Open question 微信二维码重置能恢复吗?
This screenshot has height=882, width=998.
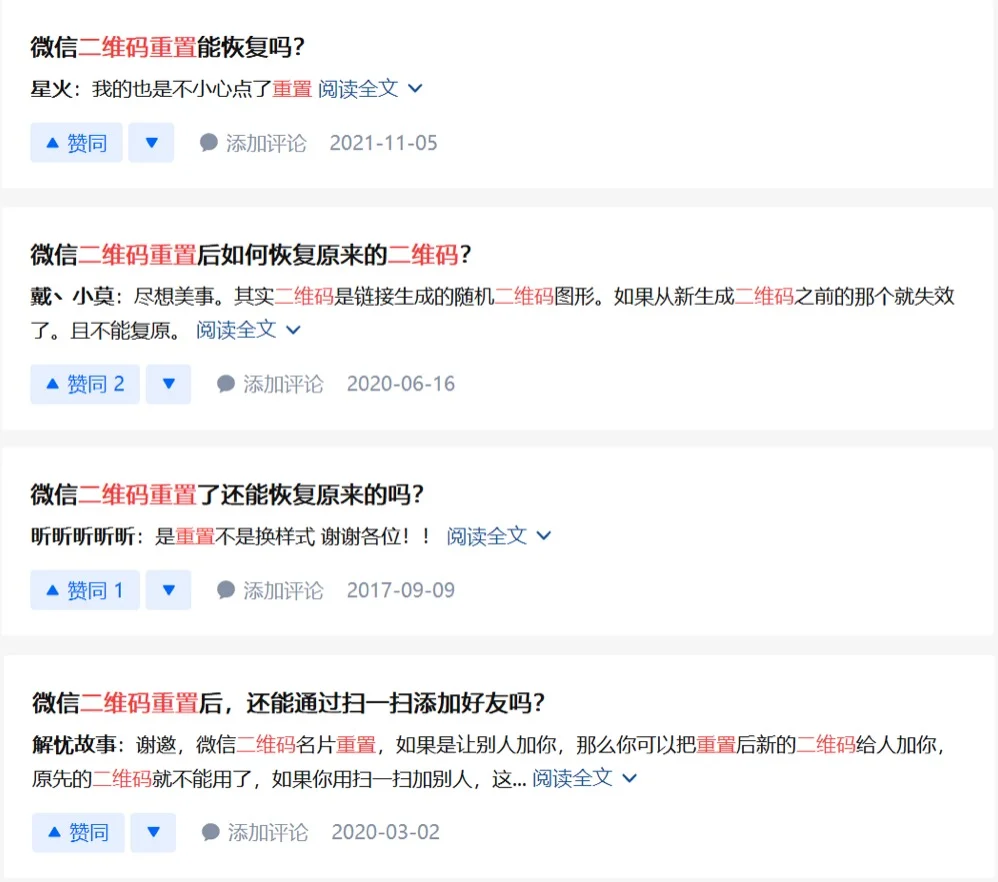coord(167,47)
